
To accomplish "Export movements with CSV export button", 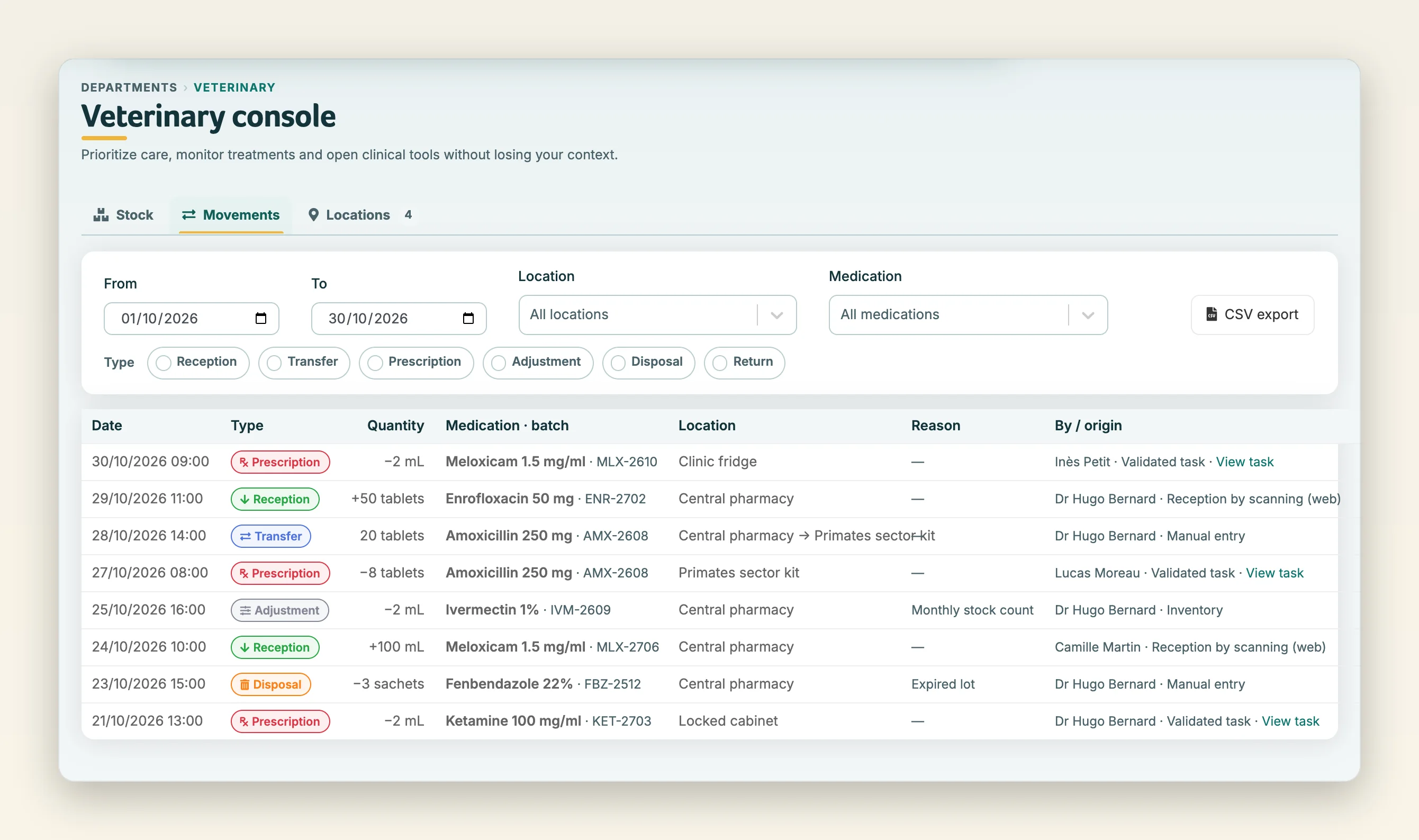I will tap(1252, 315).
